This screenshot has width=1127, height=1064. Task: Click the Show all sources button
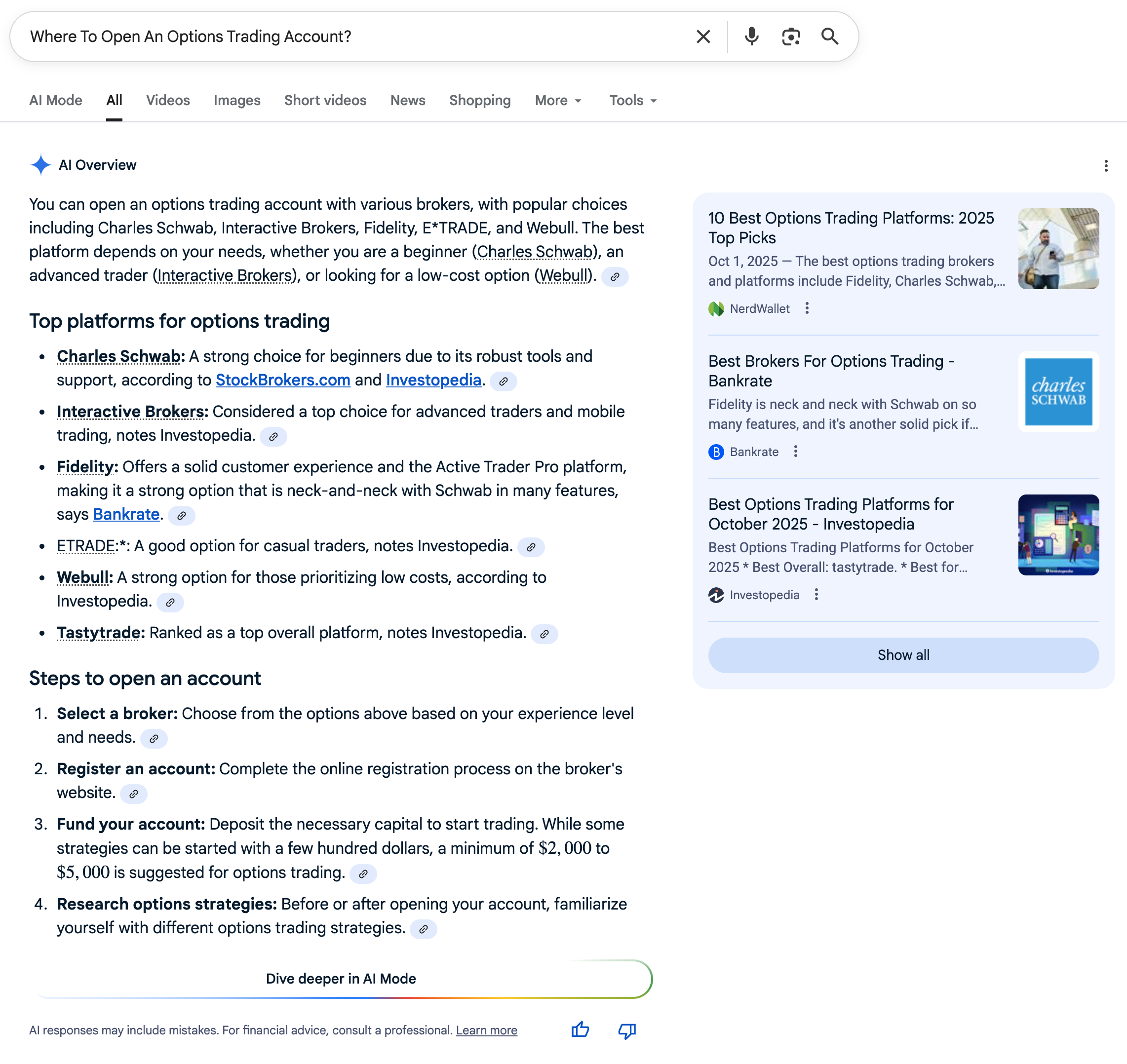(x=903, y=655)
